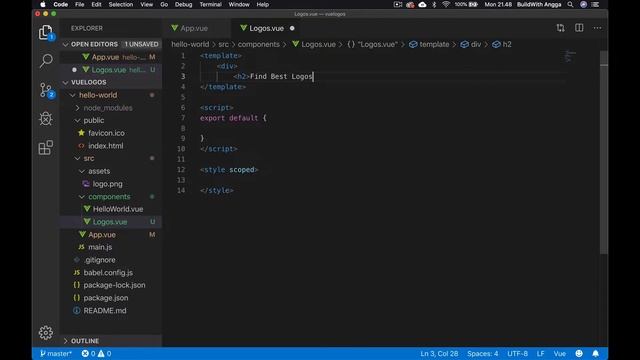Click the Open Changes icon in editor toolbar
The image size is (640, 360).
pos(560,28)
